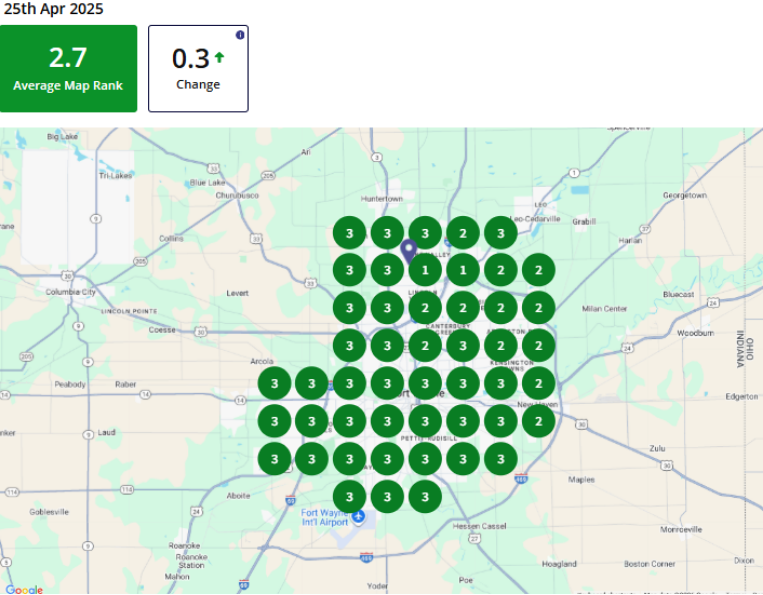
Task: Click the Hoagland map label
Action: (559, 564)
